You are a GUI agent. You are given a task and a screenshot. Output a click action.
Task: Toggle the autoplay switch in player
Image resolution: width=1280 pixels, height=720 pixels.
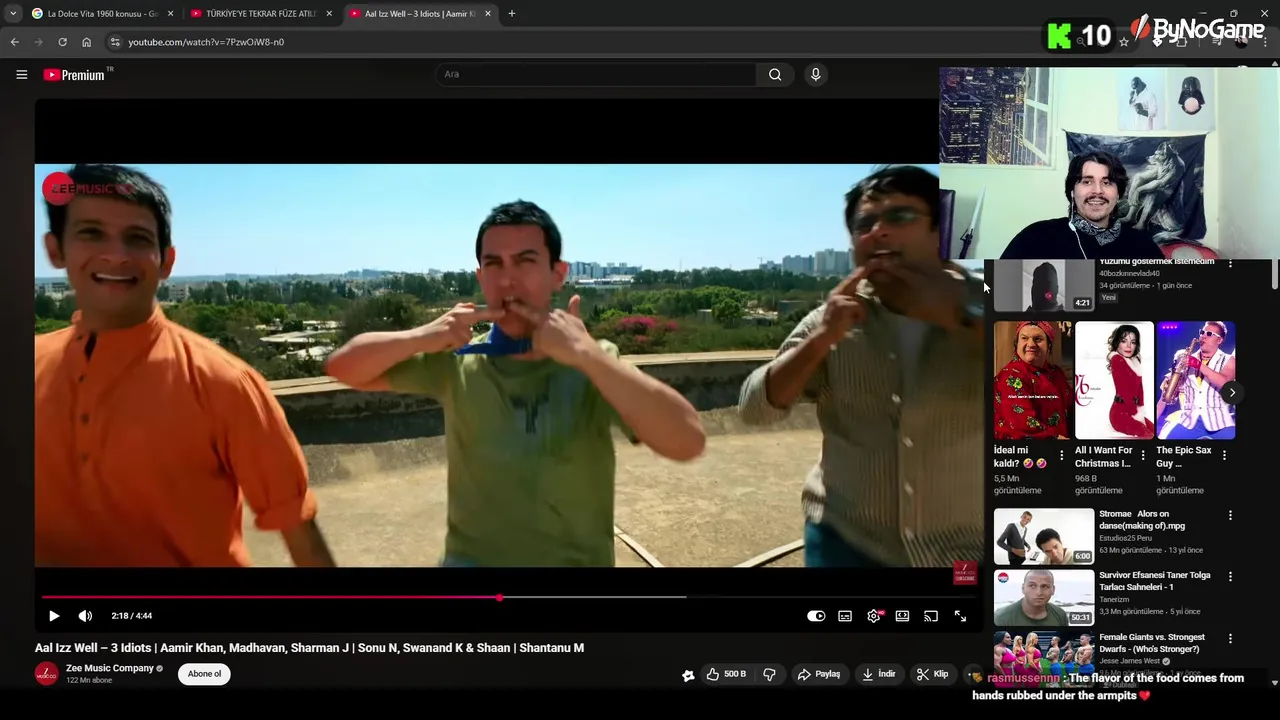tap(816, 616)
